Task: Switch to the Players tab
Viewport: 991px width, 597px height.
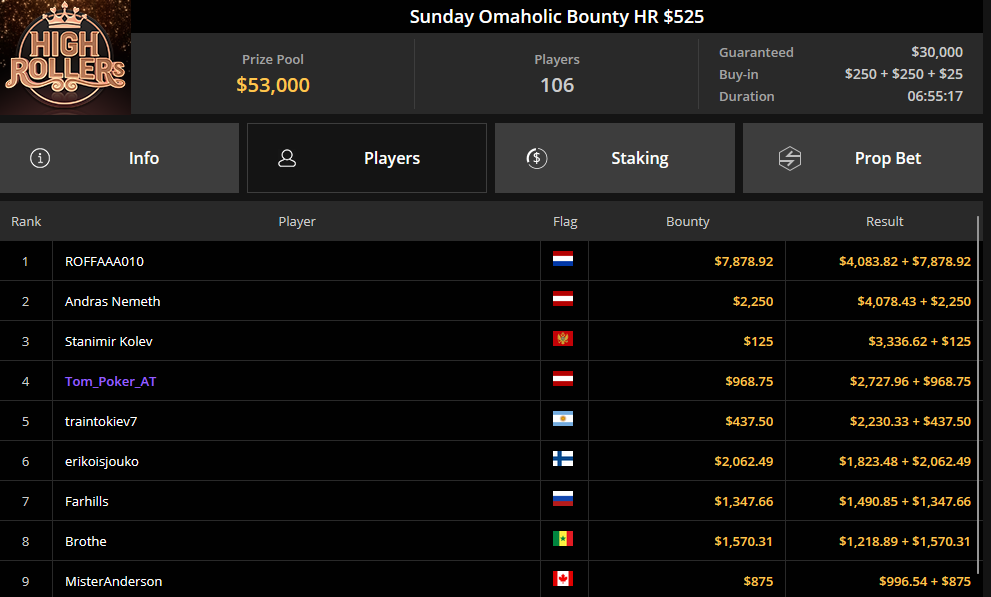Action: (x=367, y=158)
